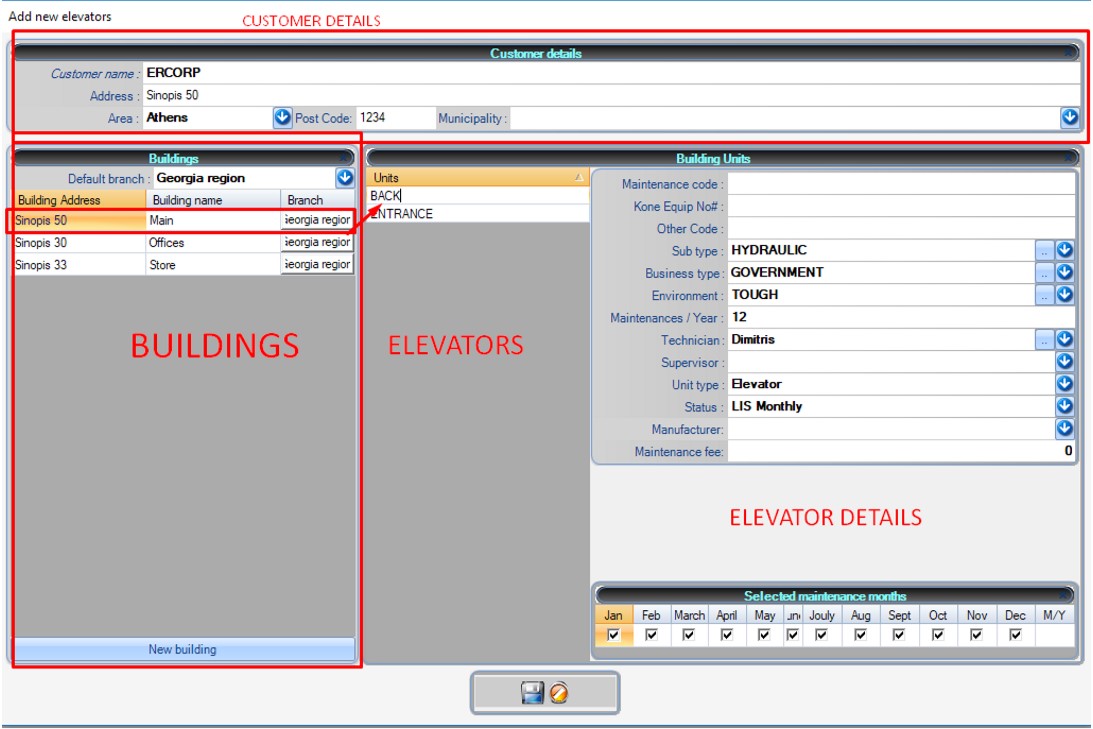
Task: Open the Status dropdown list
Action: click(1065, 407)
